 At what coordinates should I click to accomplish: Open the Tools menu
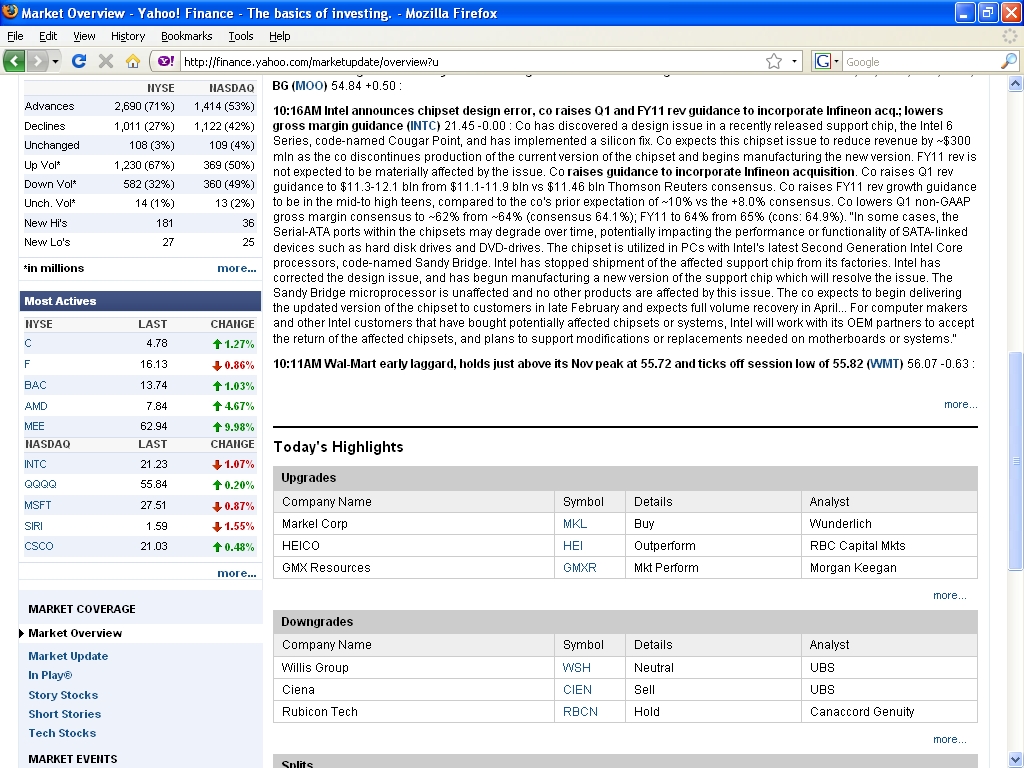241,36
